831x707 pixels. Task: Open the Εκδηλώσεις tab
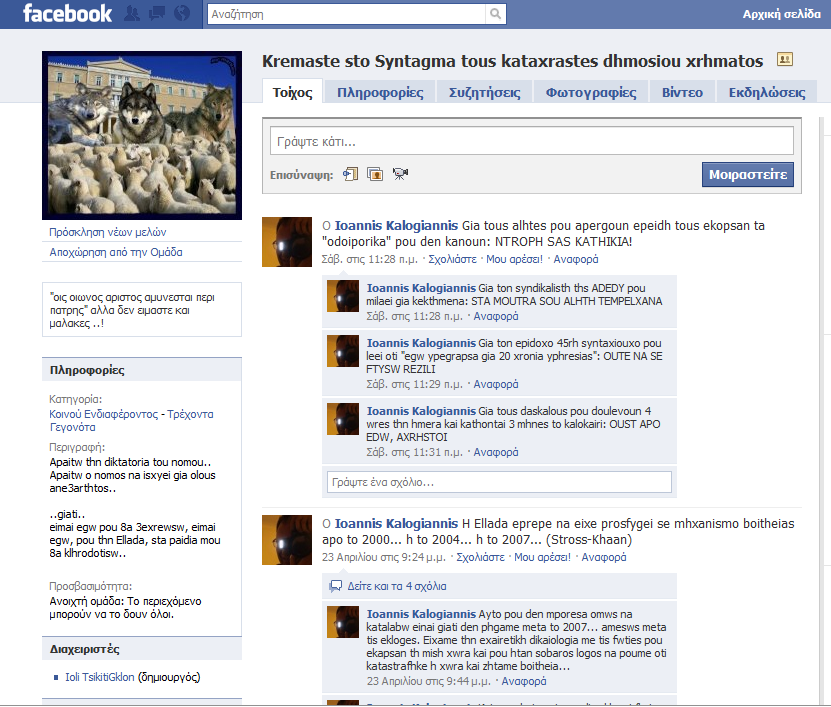coord(767,92)
